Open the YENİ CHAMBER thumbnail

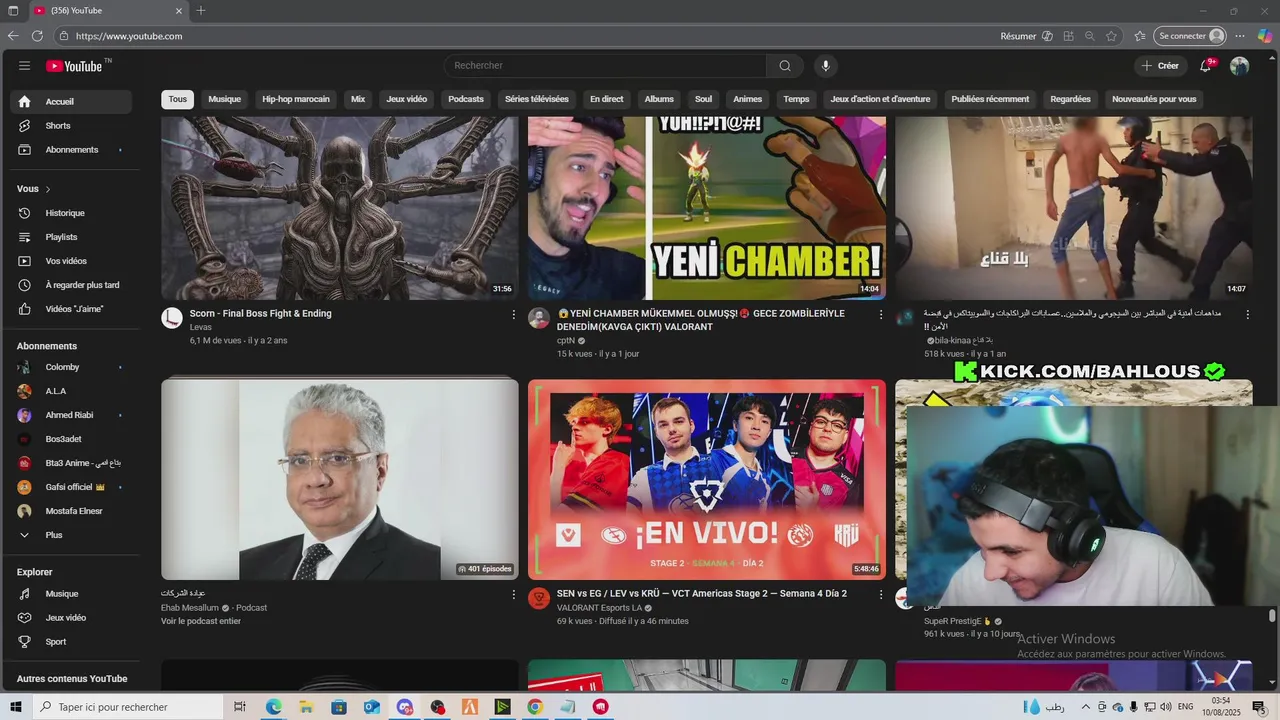707,208
